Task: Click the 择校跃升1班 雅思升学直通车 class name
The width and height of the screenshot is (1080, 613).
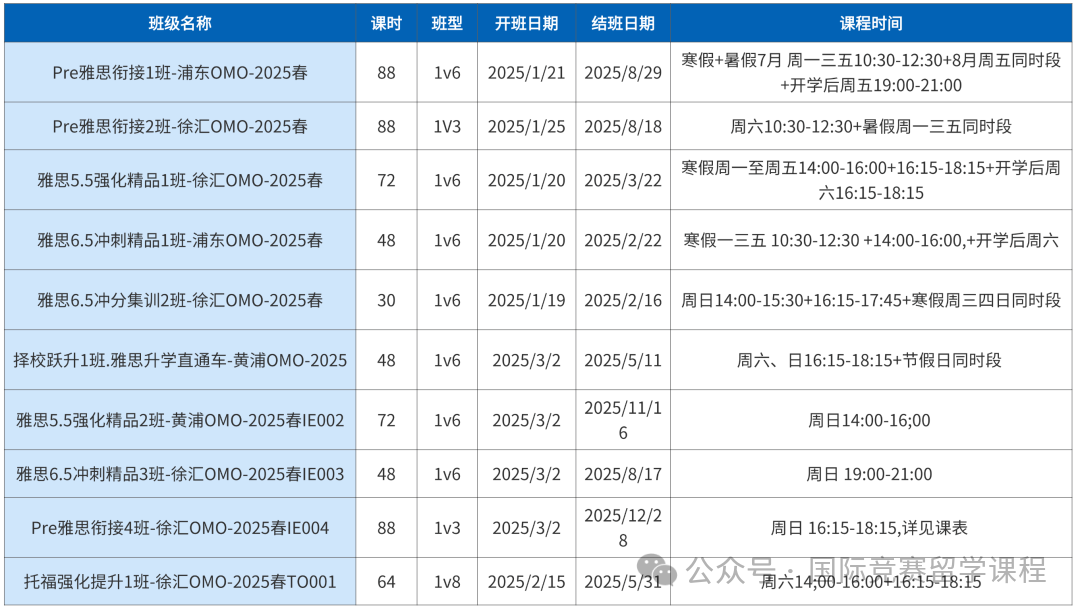Action: (x=180, y=360)
